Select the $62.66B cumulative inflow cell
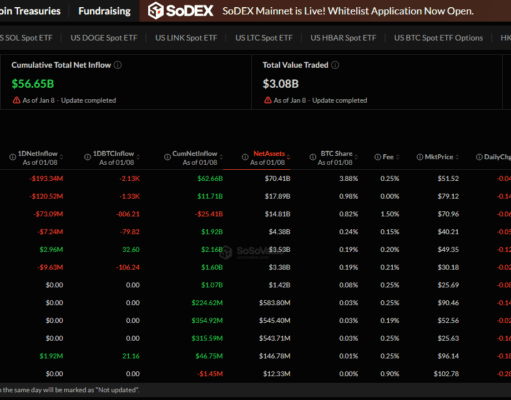The height and width of the screenshot is (400, 511). pos(210,179)
